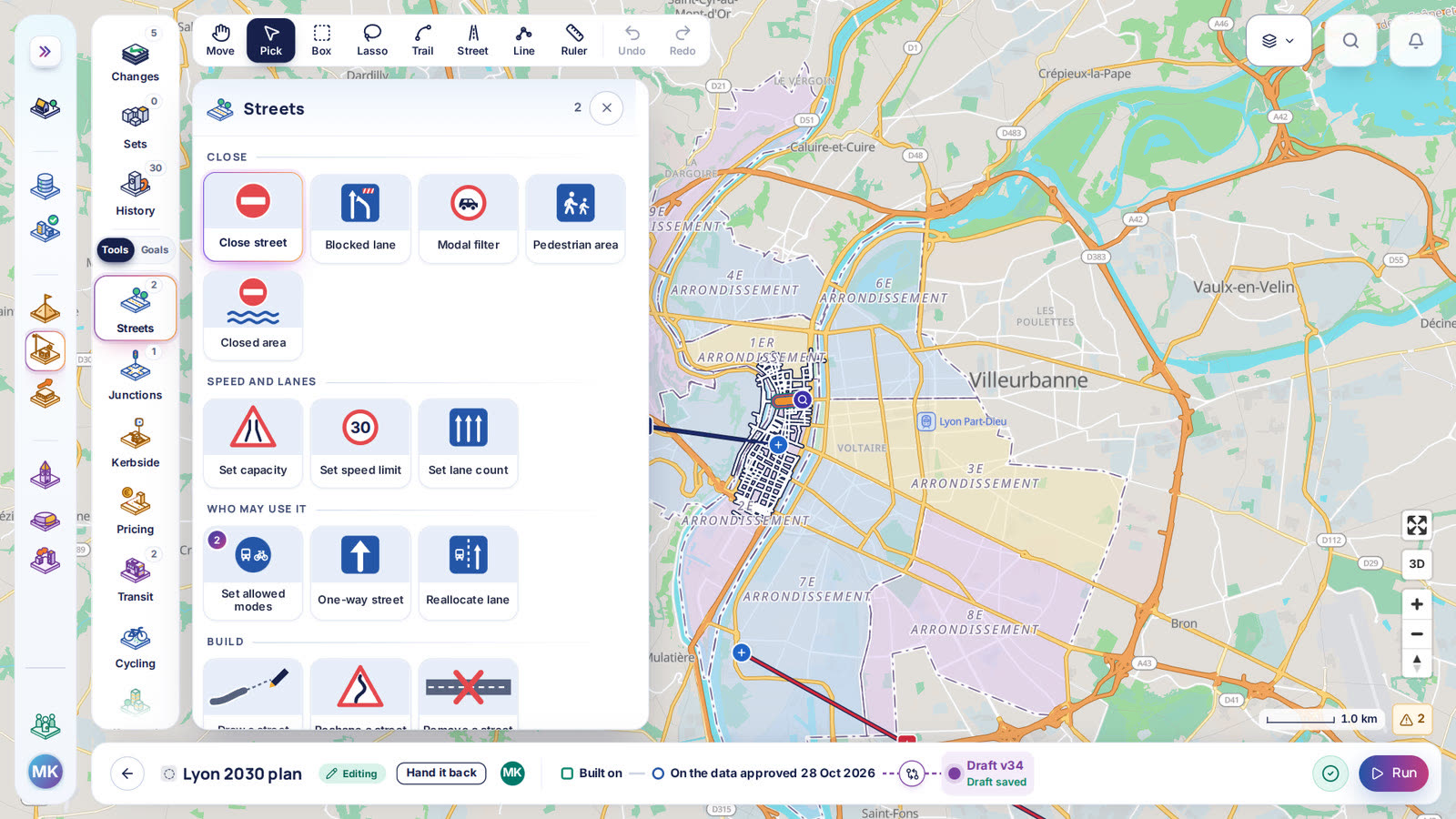Open the Draft v34 version chip
1456x819 pixels.
(987, 773)
